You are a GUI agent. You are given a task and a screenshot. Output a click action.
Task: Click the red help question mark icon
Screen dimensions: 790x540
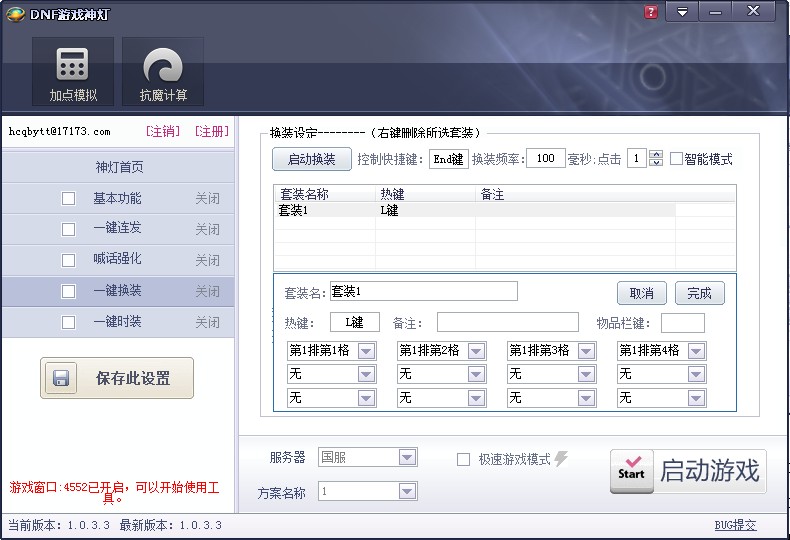pos(651,12)
